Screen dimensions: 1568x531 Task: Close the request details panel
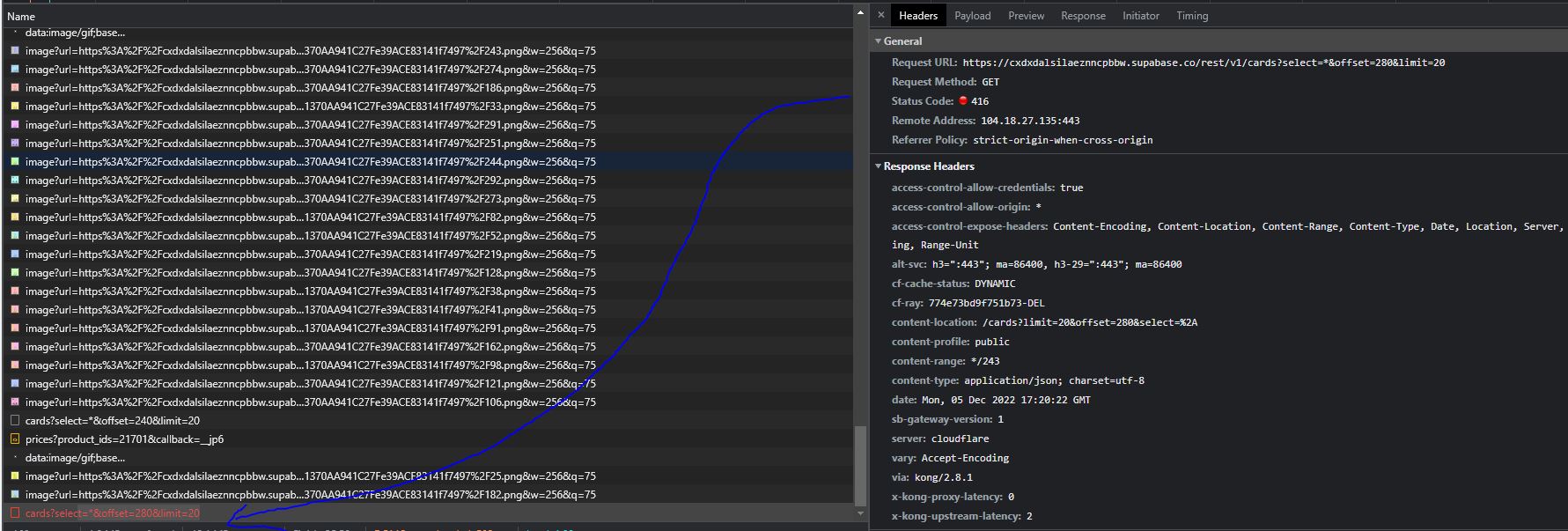[x=880, y=15]
